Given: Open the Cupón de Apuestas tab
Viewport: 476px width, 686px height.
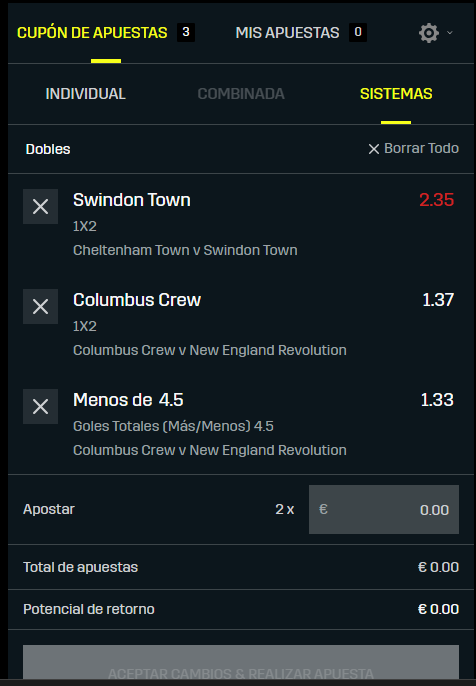Looking at the screenshot, I should 92,33.
